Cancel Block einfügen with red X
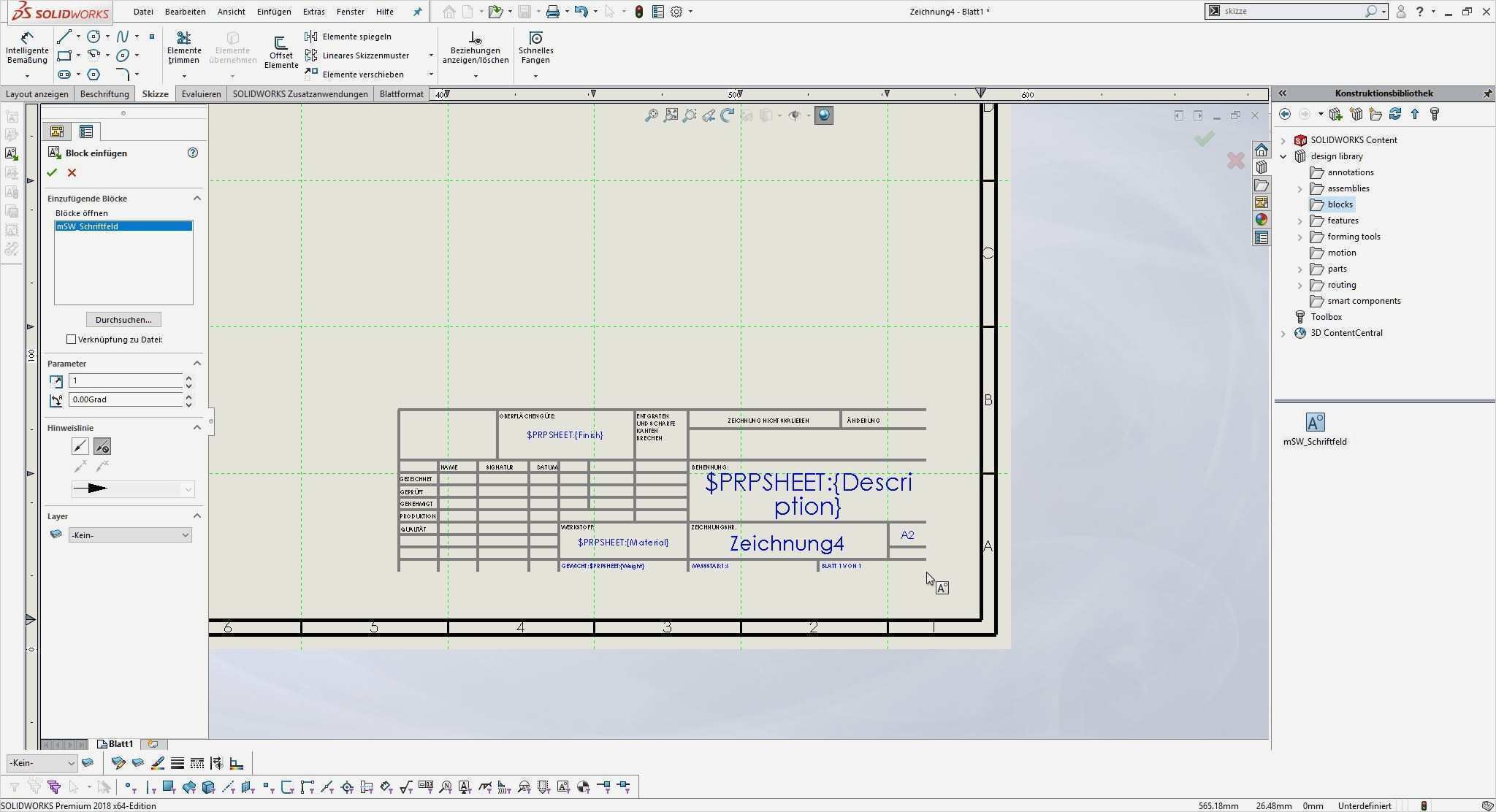The image size is (1496, 812). coord(72,173)
